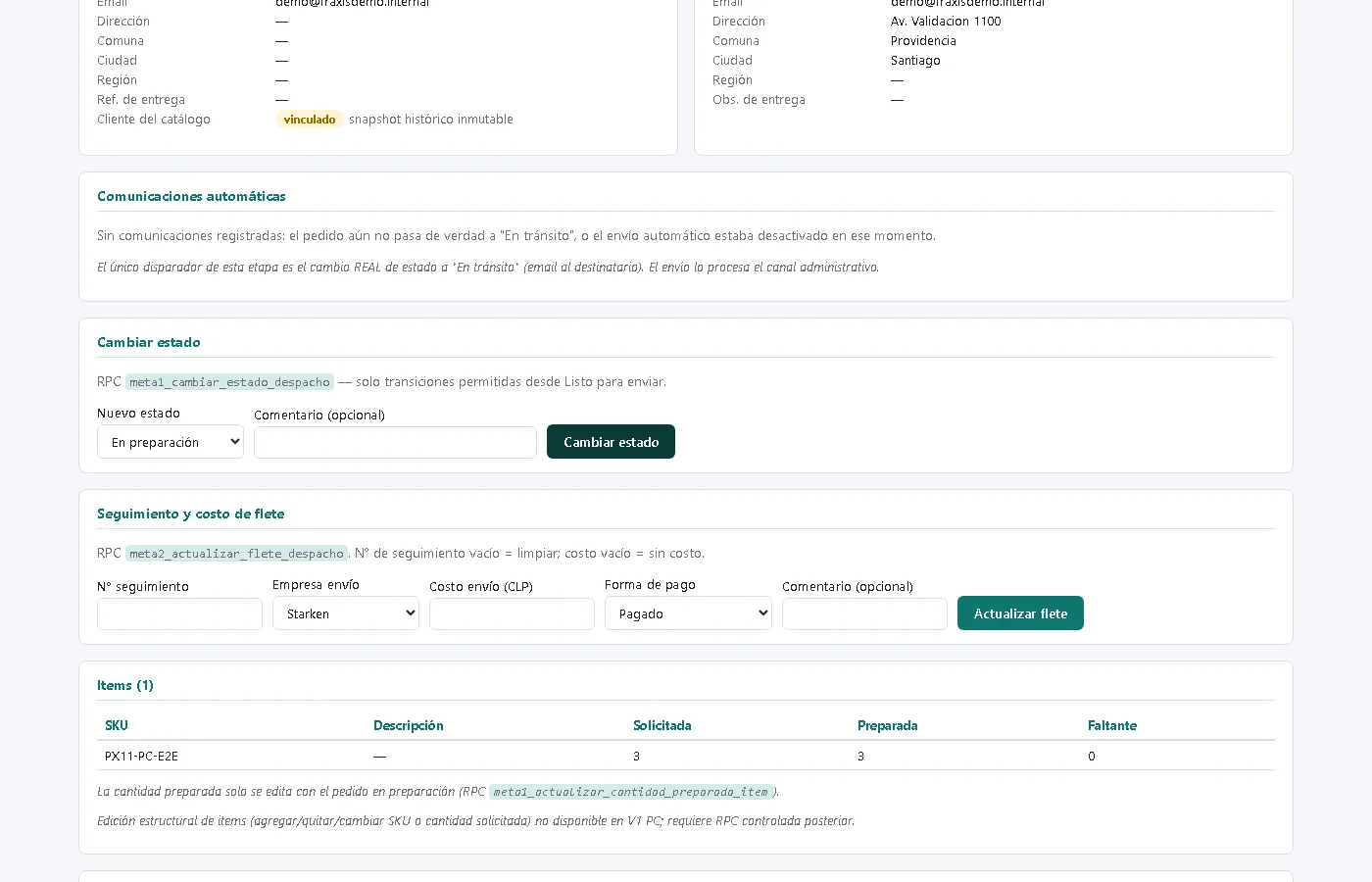This screenshot has width=1372, height=882.
Task: Click the Santiago ciudad value
Action: 915,61
